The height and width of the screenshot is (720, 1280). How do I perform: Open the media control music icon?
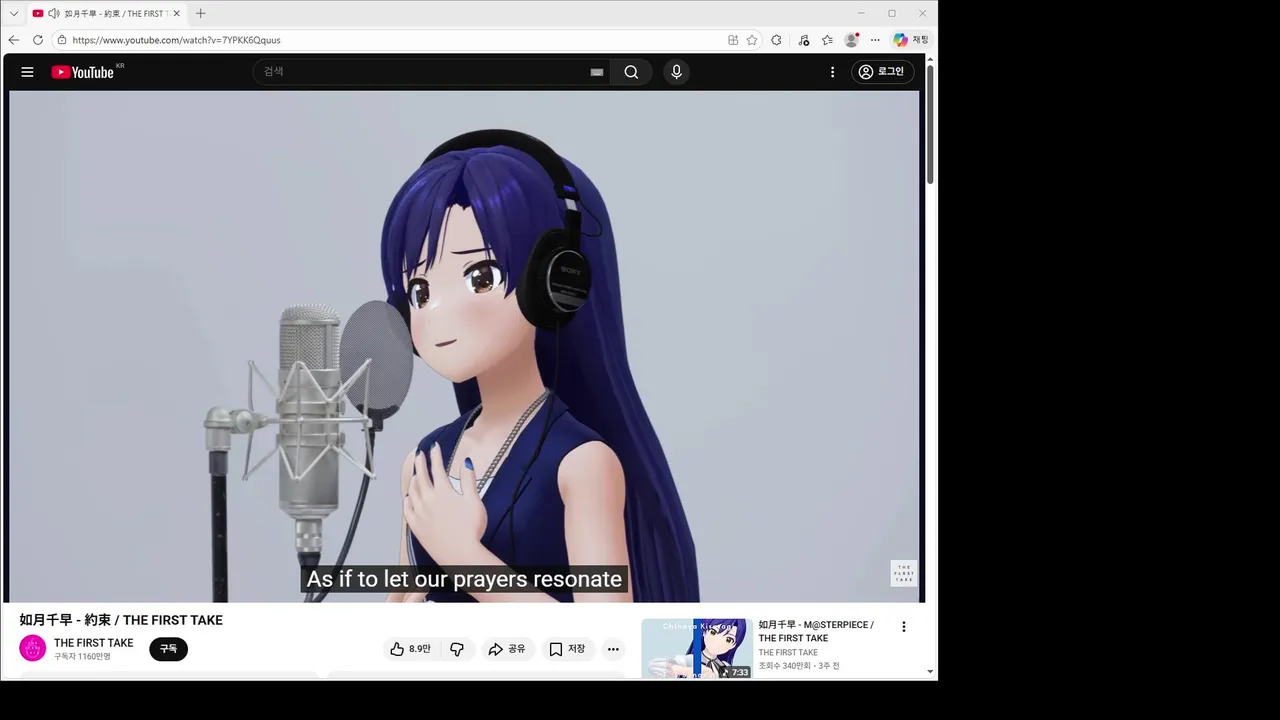804,40
